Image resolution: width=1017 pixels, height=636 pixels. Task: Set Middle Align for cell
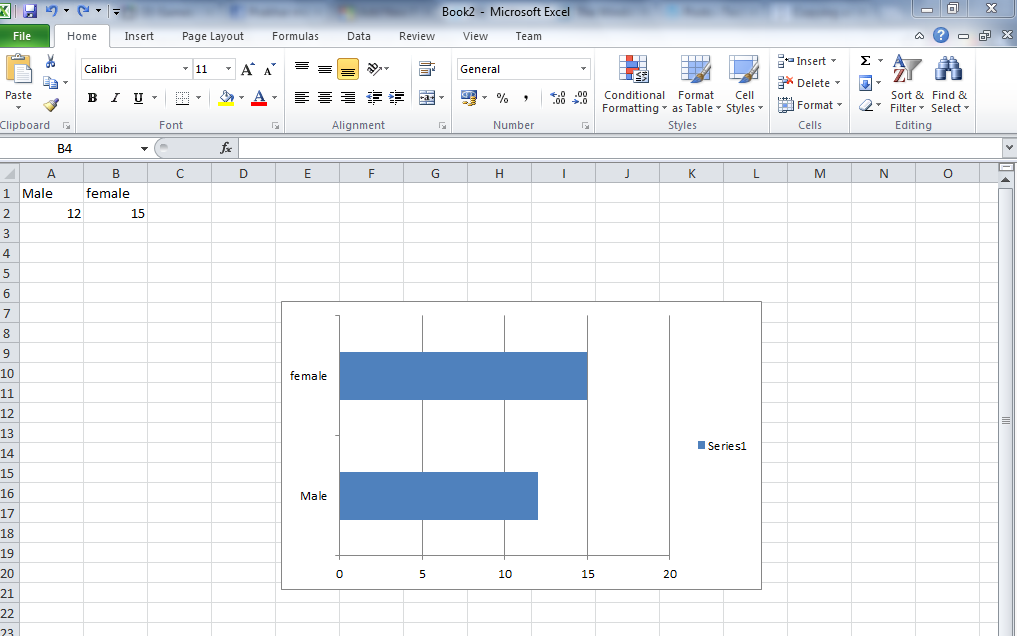(x=325, y=68)
